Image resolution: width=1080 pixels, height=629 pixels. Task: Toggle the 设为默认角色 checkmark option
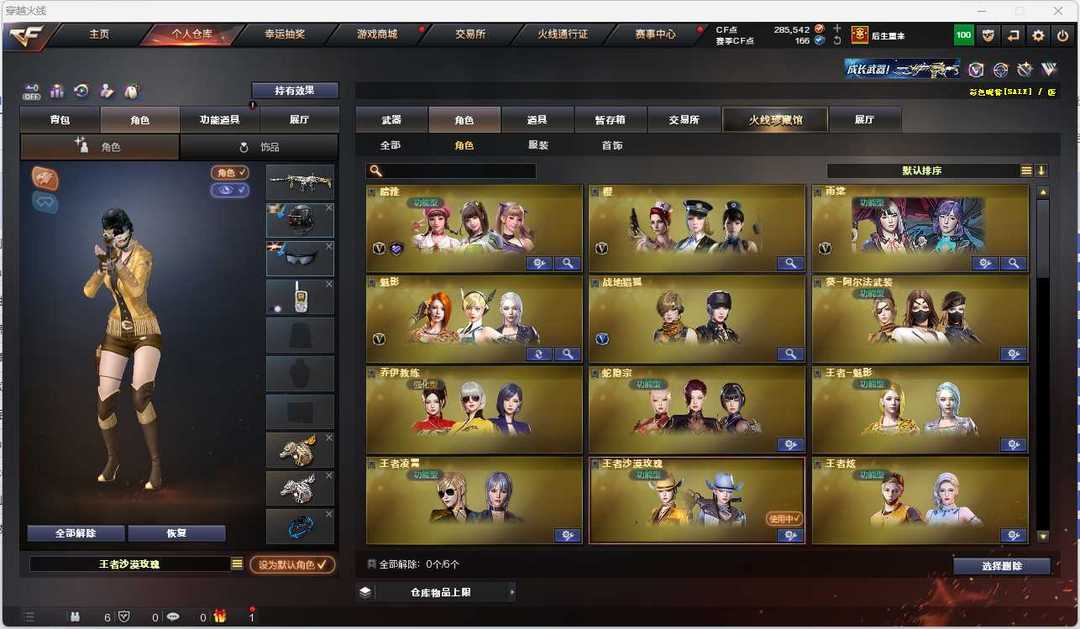[292, 564]
